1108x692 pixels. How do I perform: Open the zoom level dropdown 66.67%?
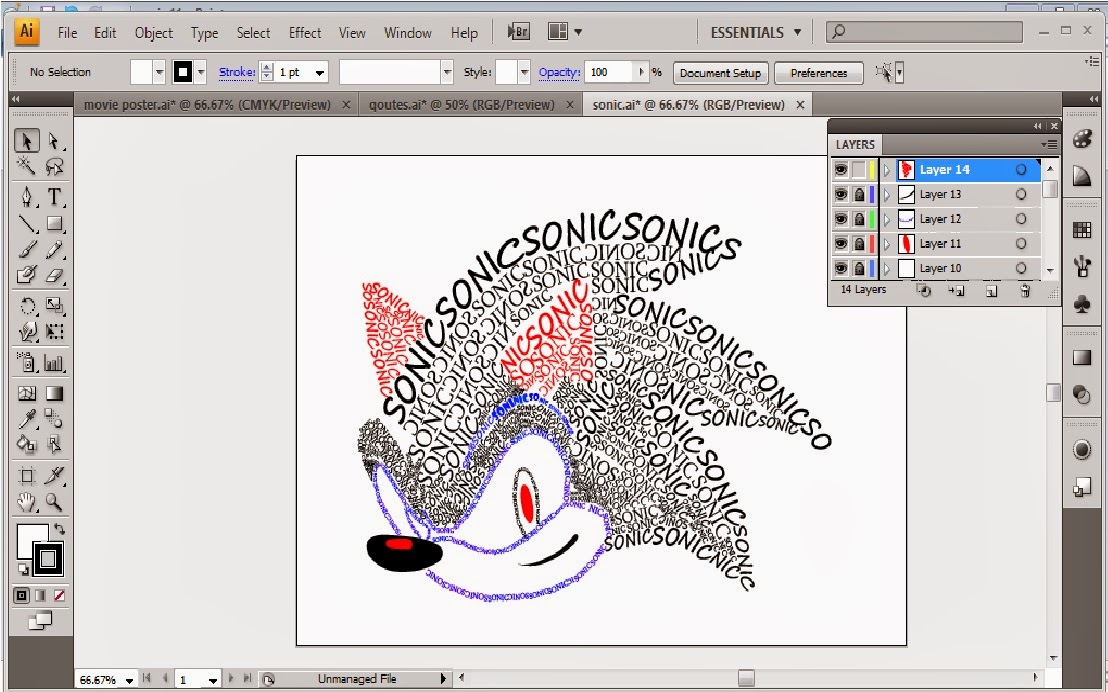[129, 680]
